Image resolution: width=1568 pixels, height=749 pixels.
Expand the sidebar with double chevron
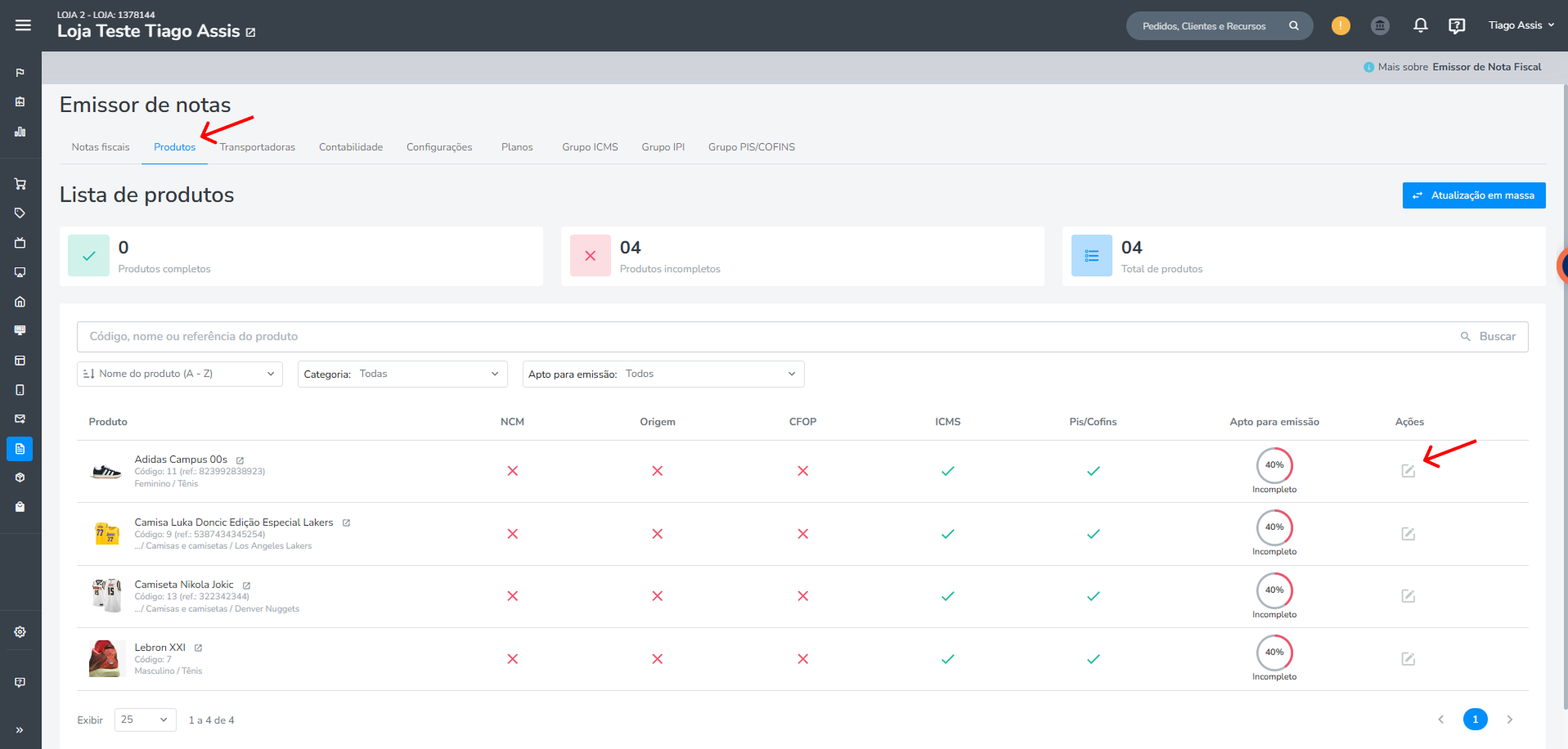(x=20, y=730)
